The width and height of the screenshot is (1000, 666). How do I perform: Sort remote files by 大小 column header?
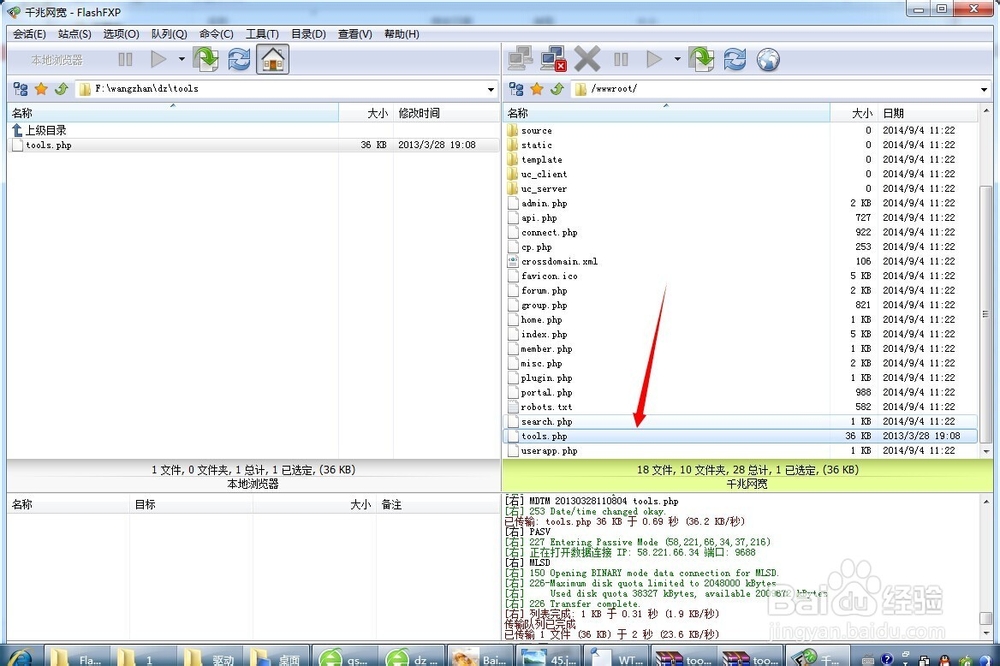pos(854,113)
